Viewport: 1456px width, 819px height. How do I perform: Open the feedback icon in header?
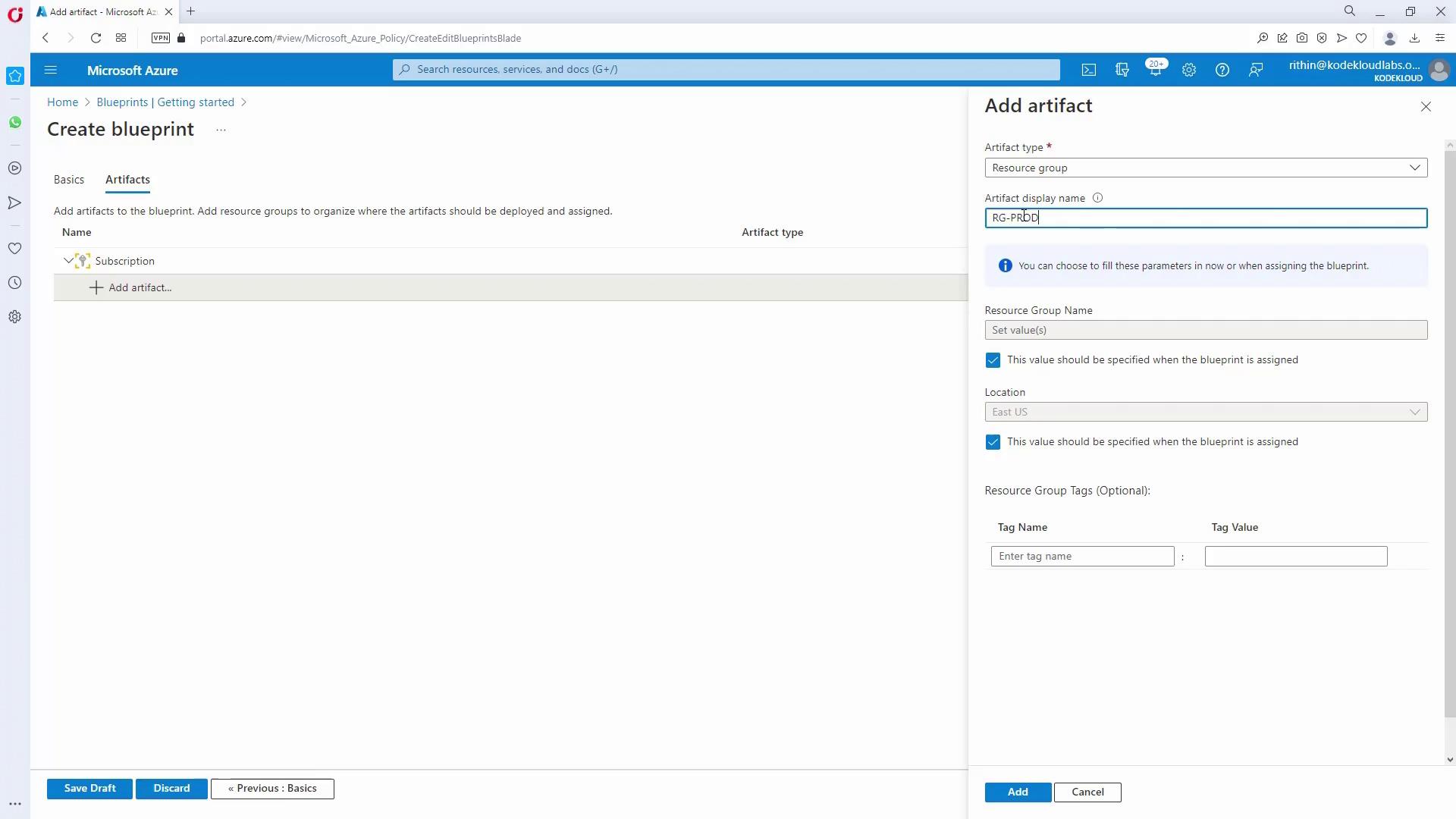(1256, 70)
